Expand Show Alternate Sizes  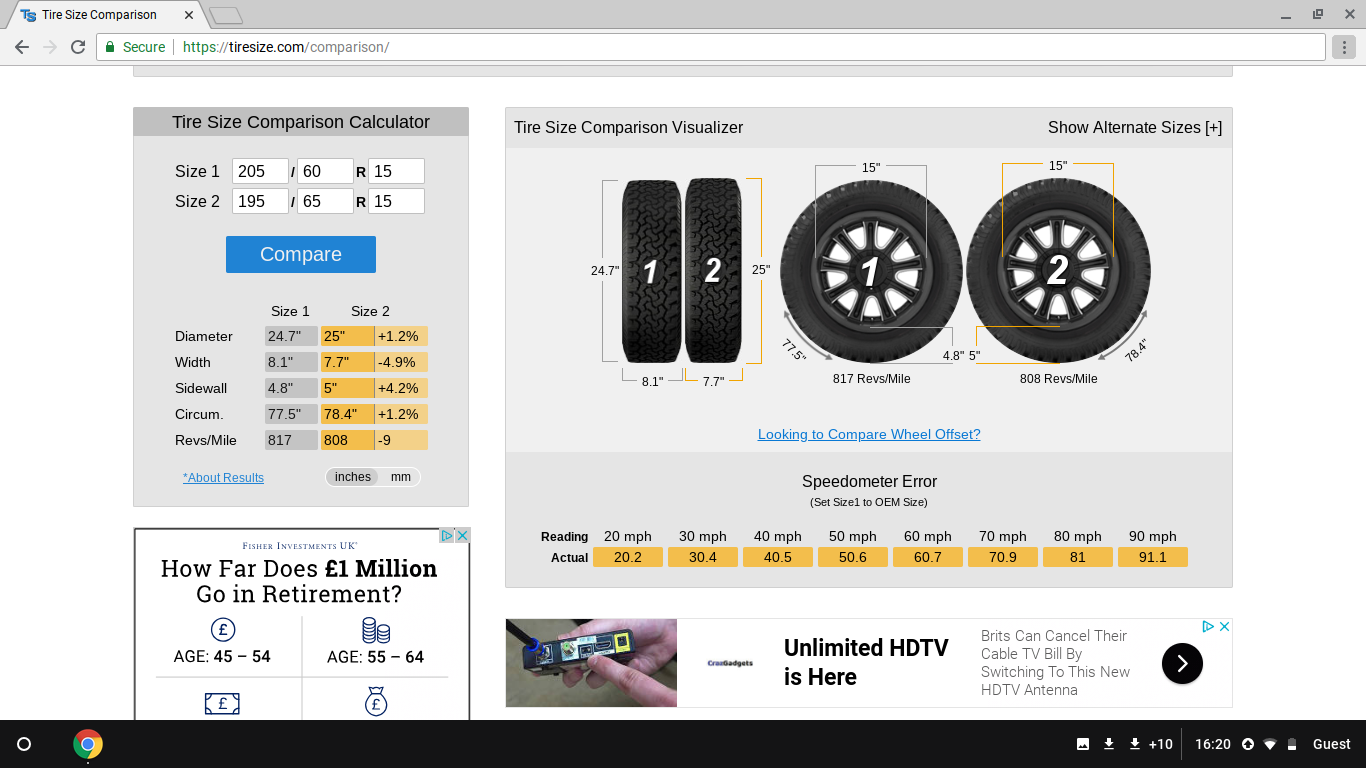[1135, 127]
